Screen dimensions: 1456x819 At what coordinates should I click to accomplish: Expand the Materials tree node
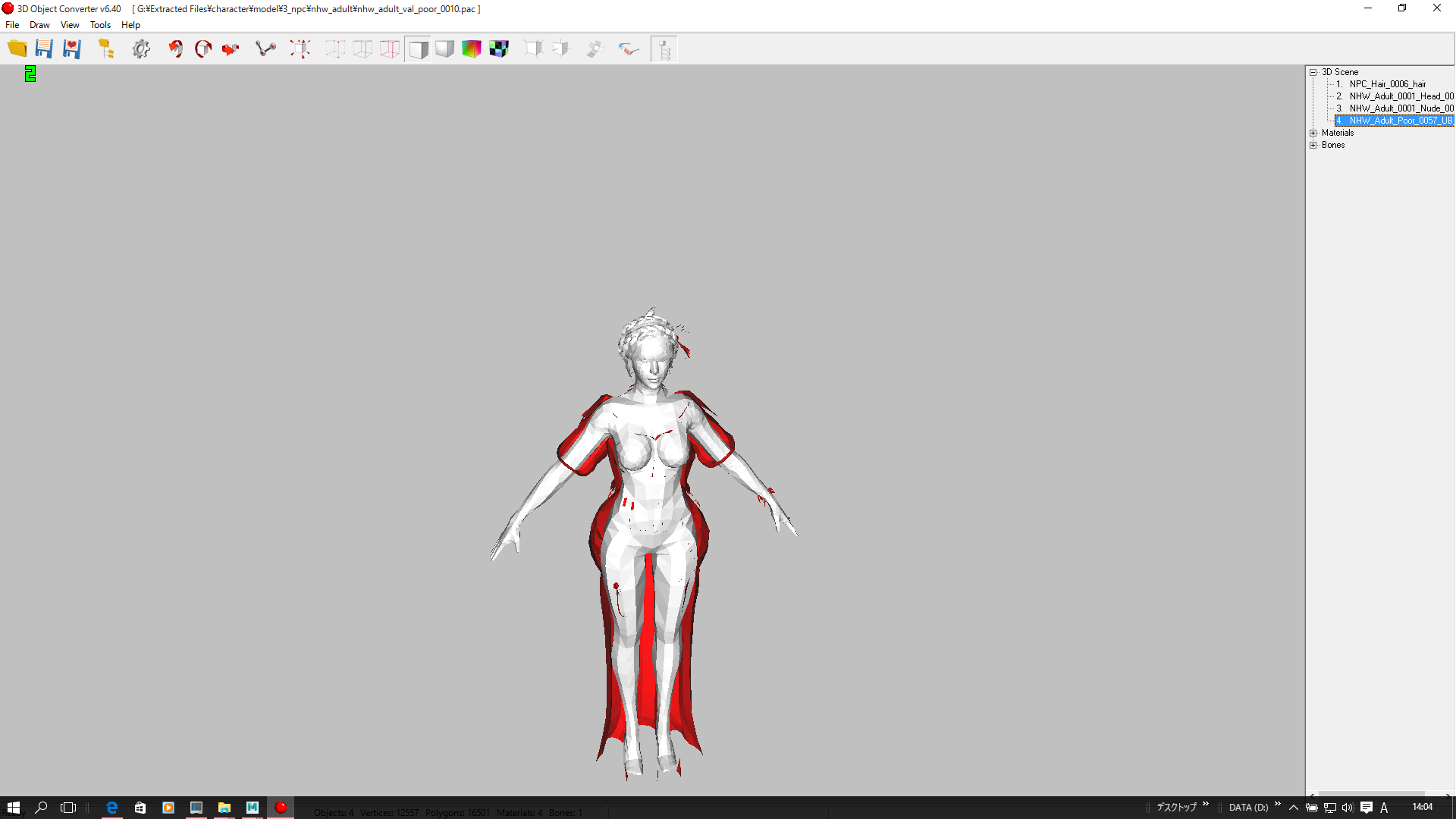pyautogui.click(x=1313, y=133)
